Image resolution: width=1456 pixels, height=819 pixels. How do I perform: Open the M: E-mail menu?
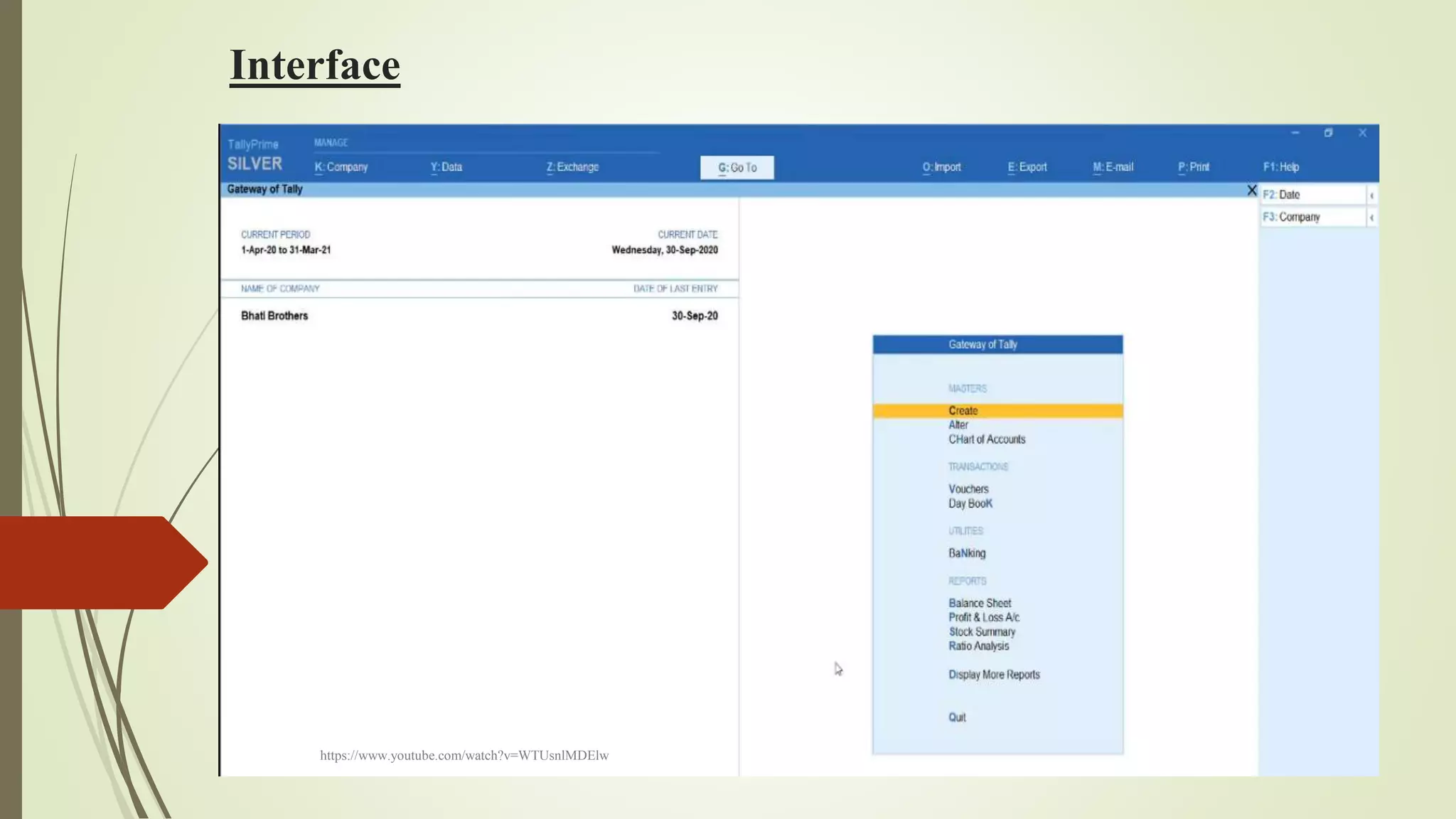(1113, 167)
